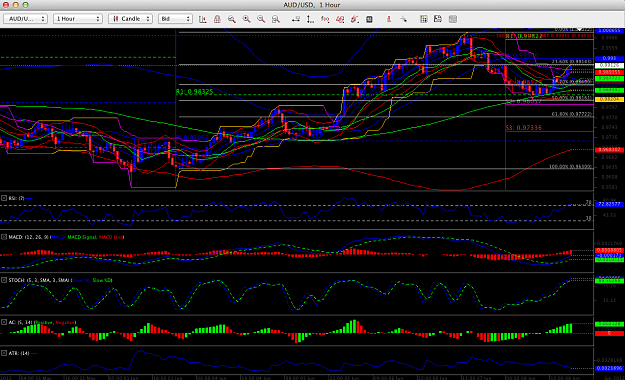Click the horizontal arrow price marker icon

tap(296, 19)
